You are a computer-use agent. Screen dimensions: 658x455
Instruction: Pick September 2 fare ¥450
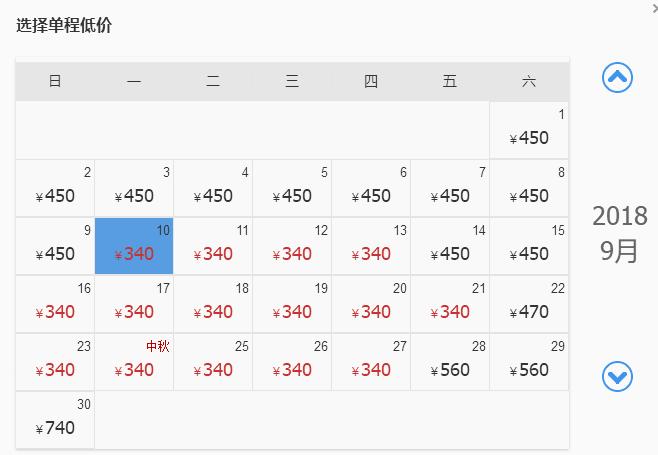coord(55,188)
